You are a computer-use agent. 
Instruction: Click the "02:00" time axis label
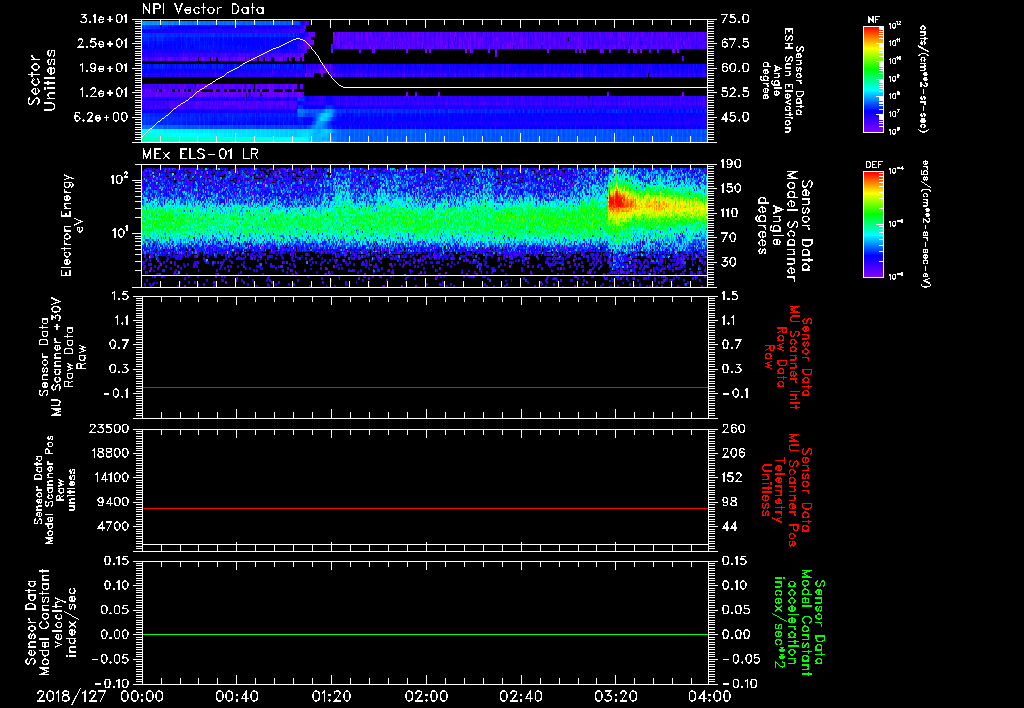pos(426,696)
